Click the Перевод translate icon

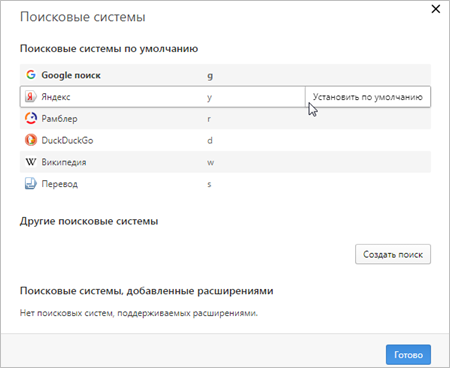(31, 184)
